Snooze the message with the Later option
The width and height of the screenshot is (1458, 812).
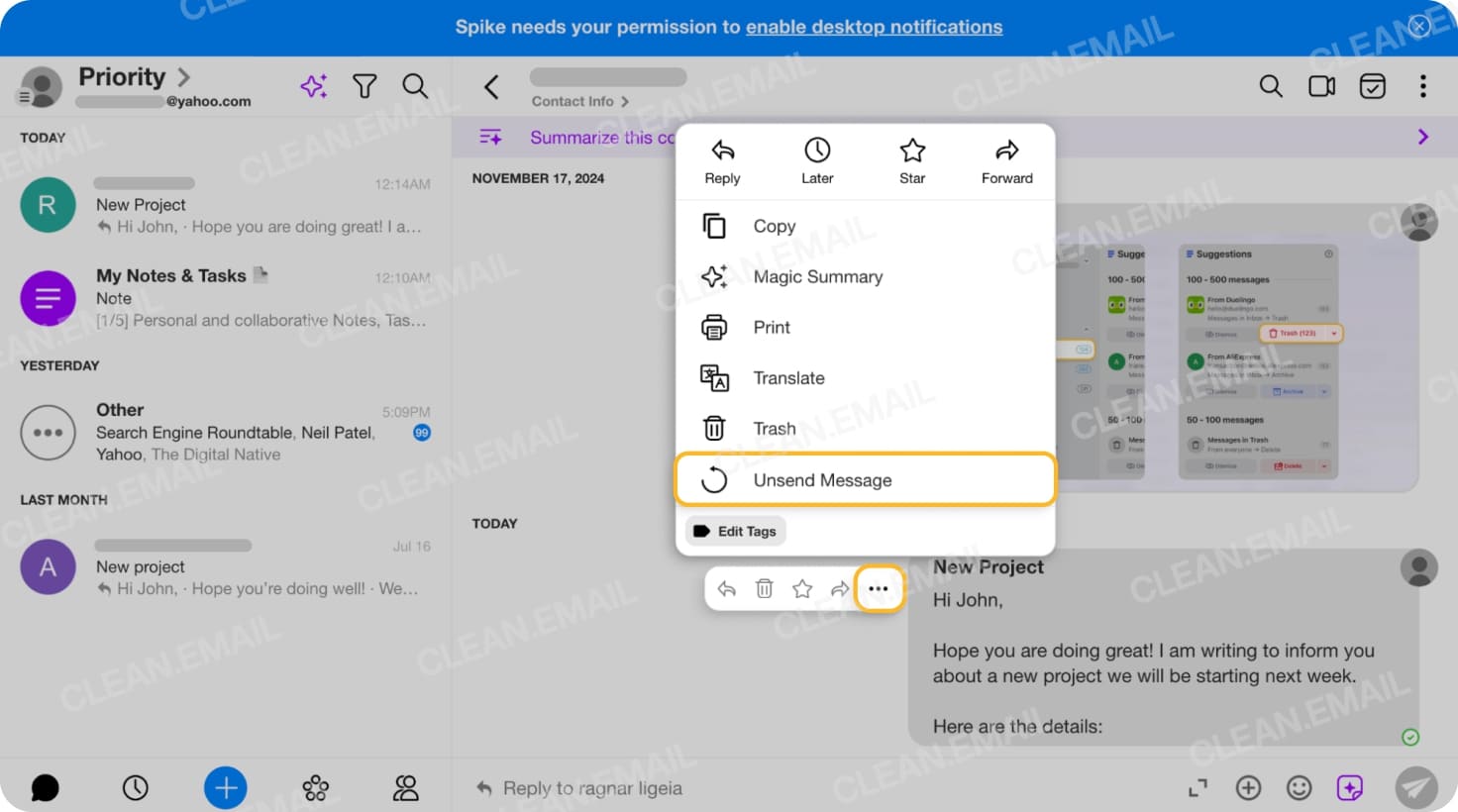[816, 160]
